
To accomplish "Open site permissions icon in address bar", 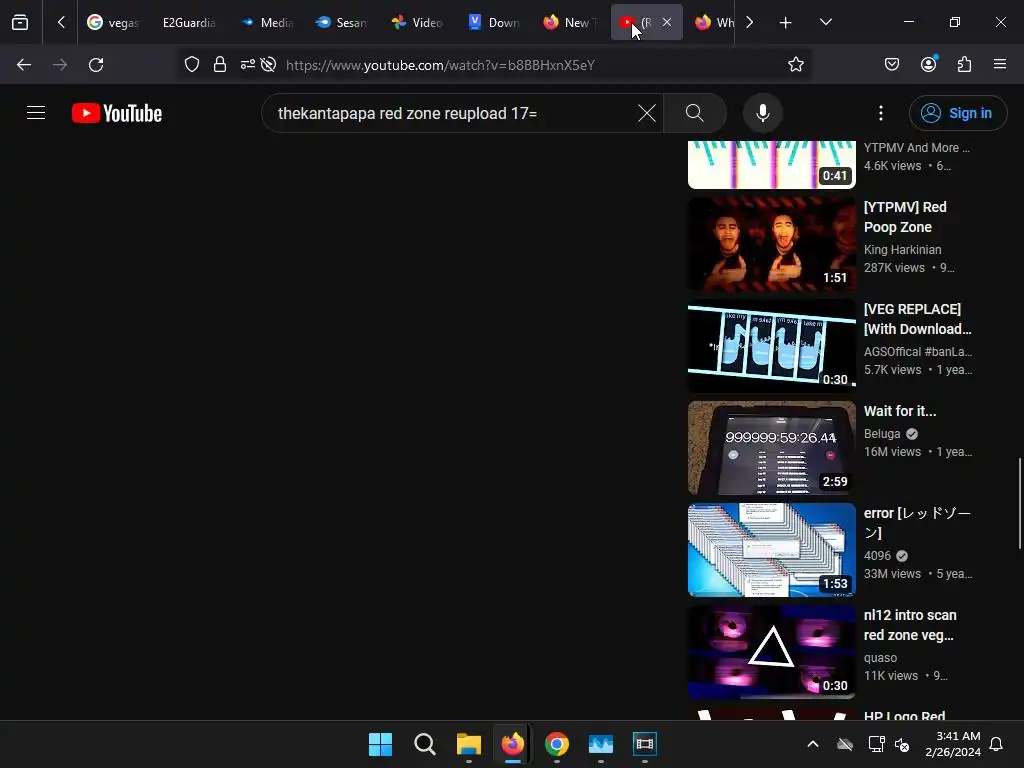I will (x=248, y=65).
